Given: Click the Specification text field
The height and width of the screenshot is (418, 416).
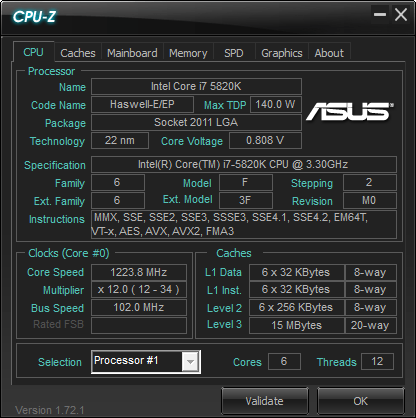Looking at the screenshot, I should click(x=244, y=164).
